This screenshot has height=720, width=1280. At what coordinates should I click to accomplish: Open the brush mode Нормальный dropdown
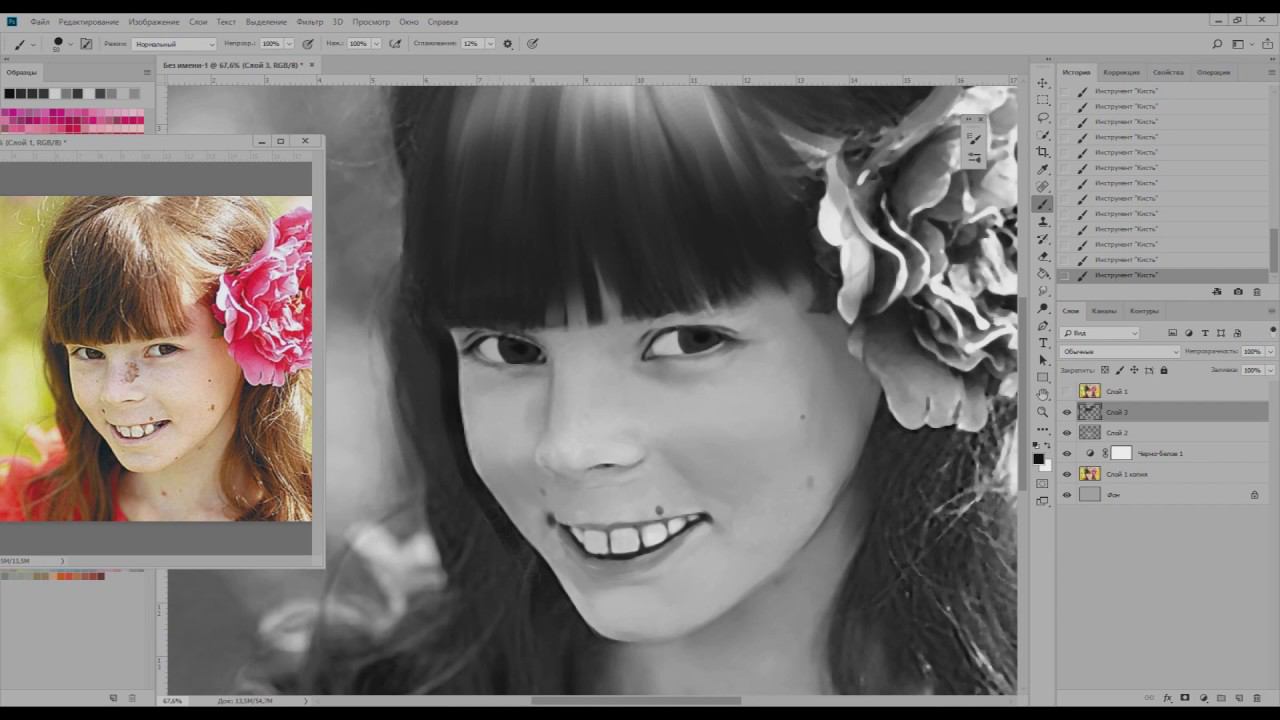point(174,44)
